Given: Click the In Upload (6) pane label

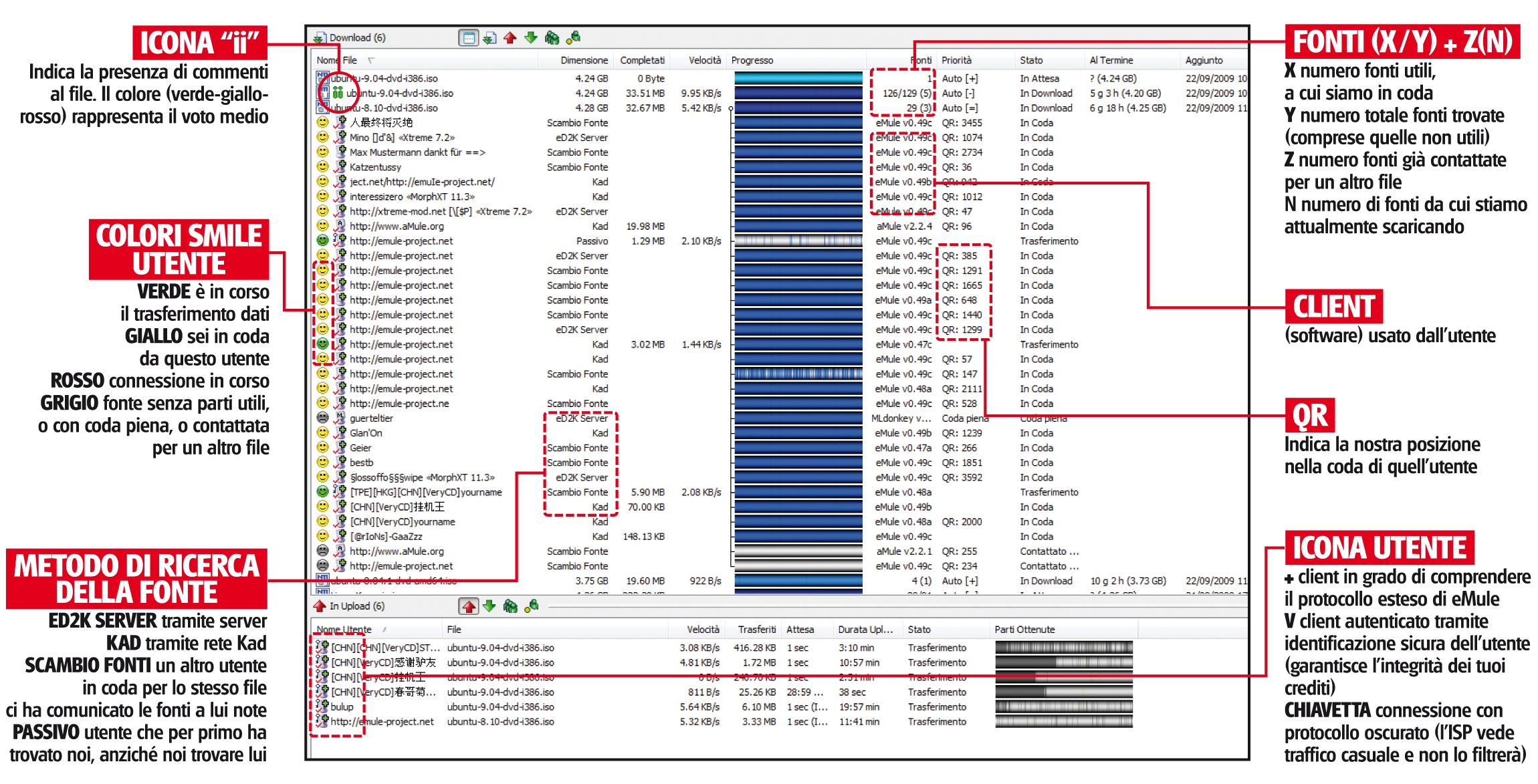Looking at the screenshot, I should (357, 606).
